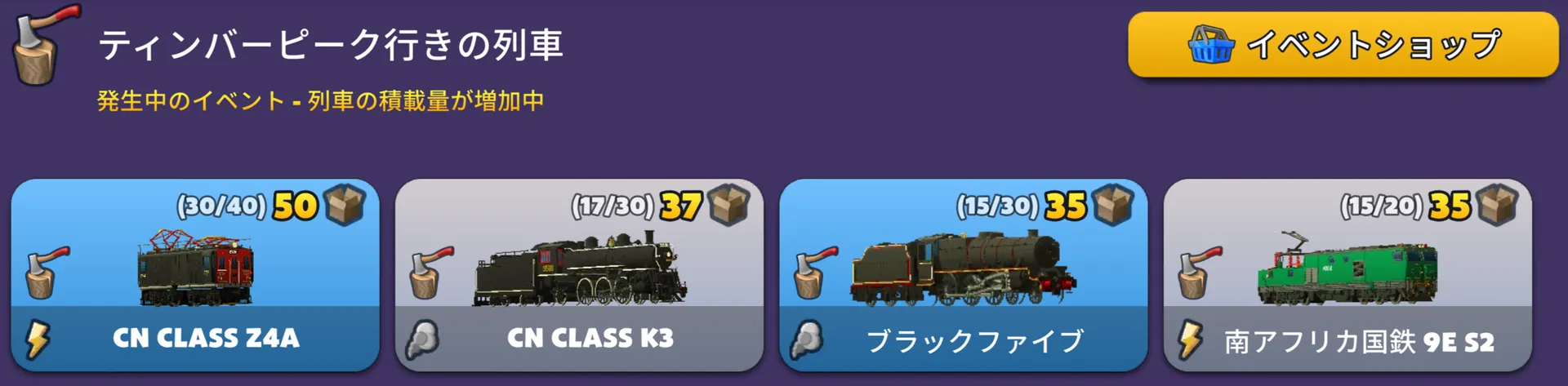This screenshot has height=386, width=1568.
Task: Click the electric lightning icon on Z4A card
Action: [37, 339]
